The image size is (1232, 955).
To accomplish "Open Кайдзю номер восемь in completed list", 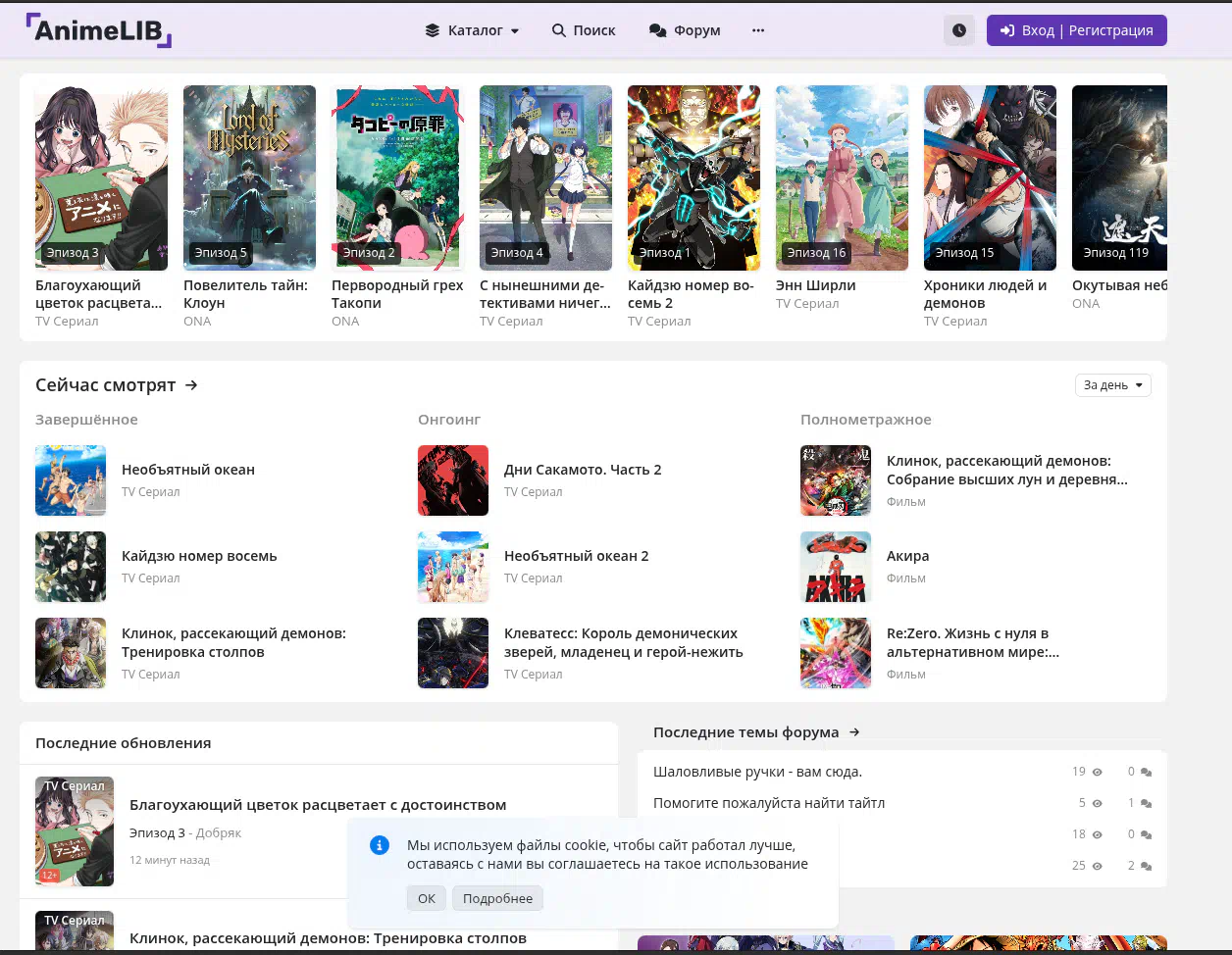I will [199, 556].
